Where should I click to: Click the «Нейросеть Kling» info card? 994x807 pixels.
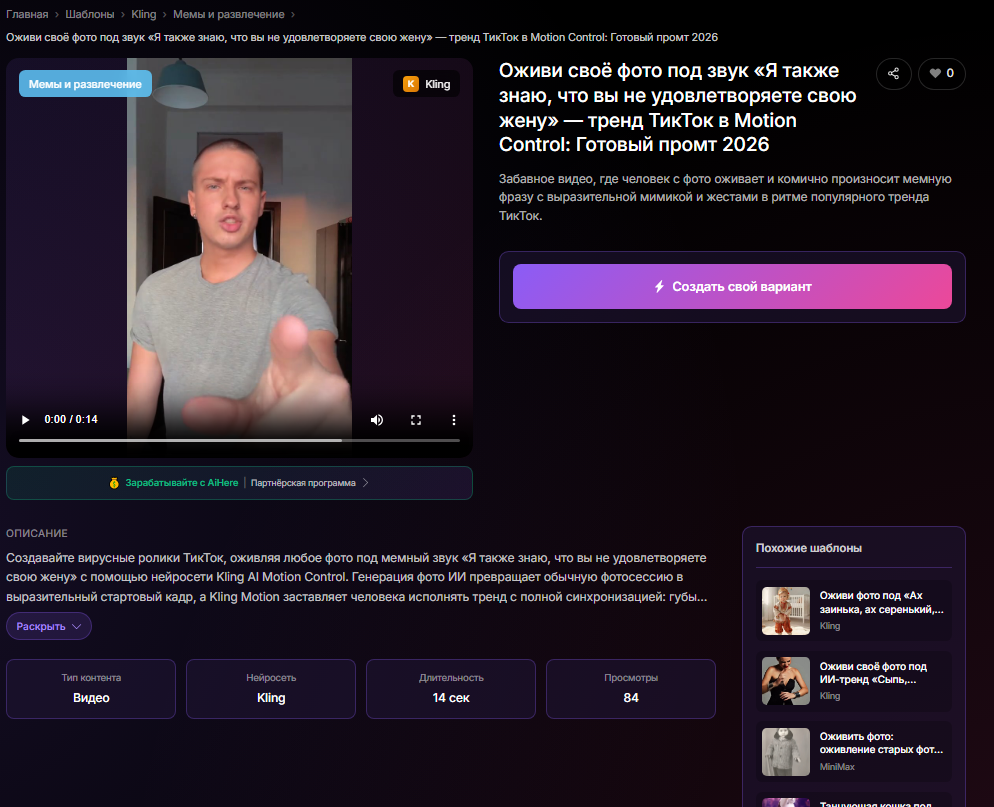[x=271, y=689]
